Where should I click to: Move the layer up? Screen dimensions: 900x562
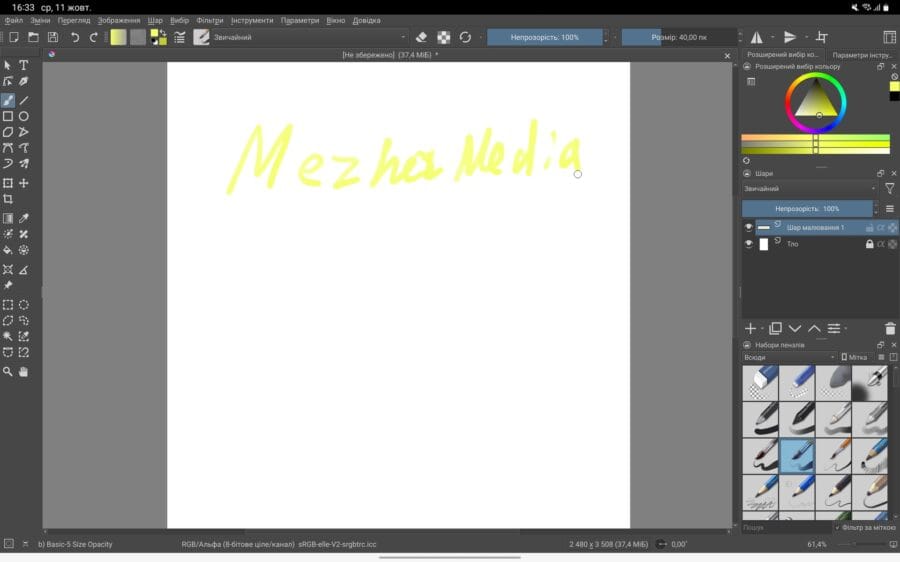click(x=814, y=328)
